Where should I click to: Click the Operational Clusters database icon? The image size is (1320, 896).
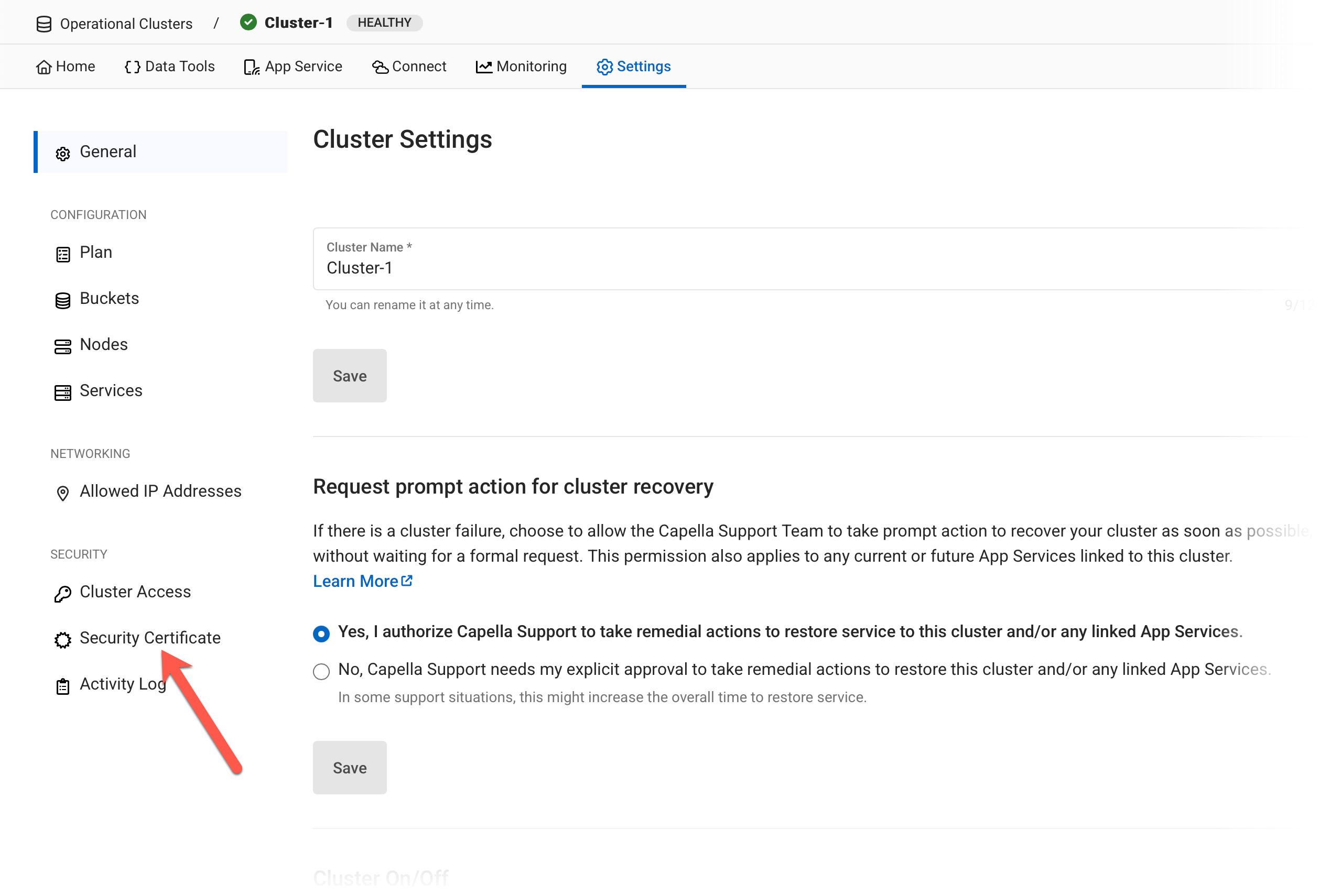click(x=44, y=24)
